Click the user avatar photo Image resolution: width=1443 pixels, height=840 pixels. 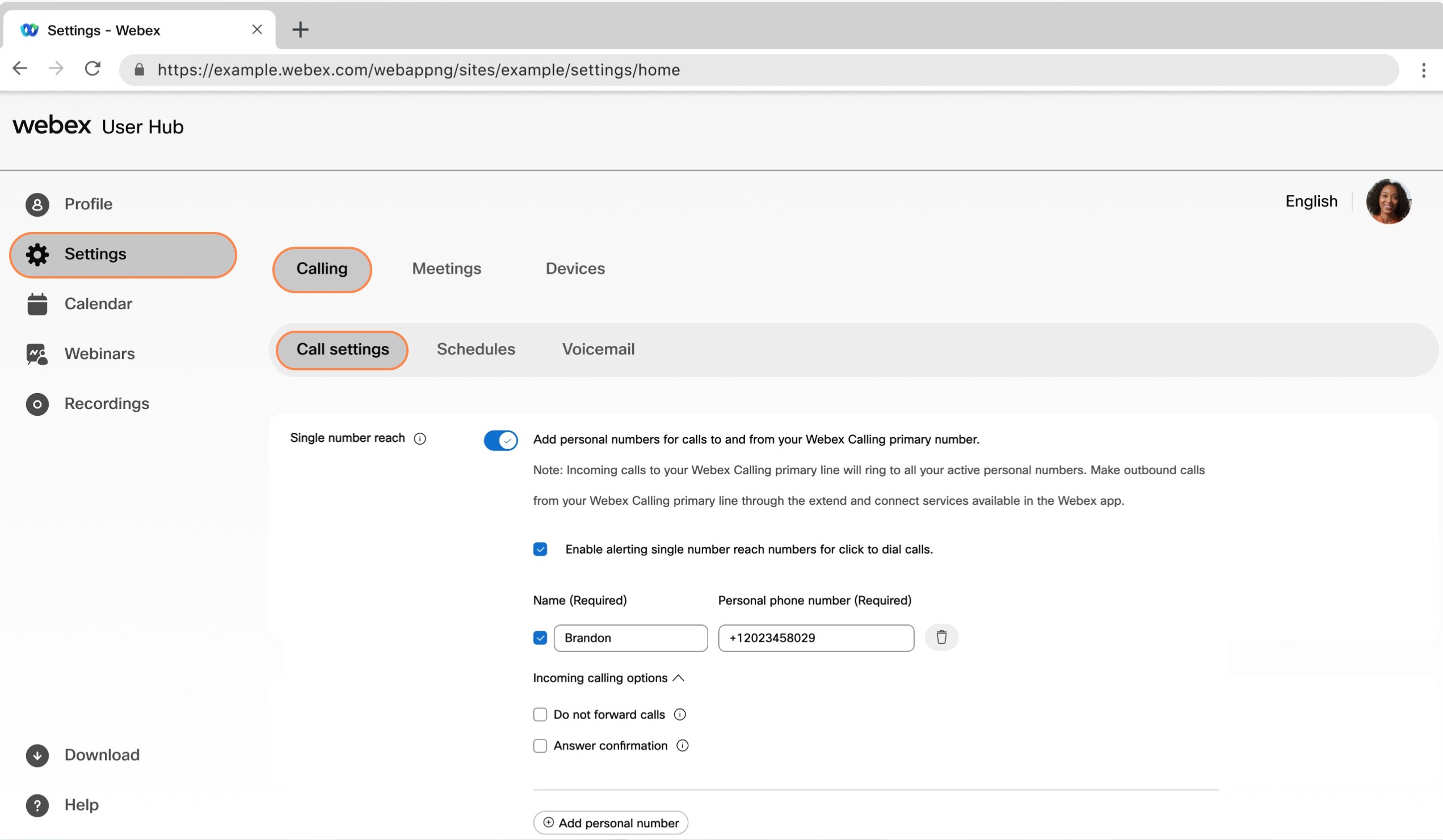click(1388, 201)
